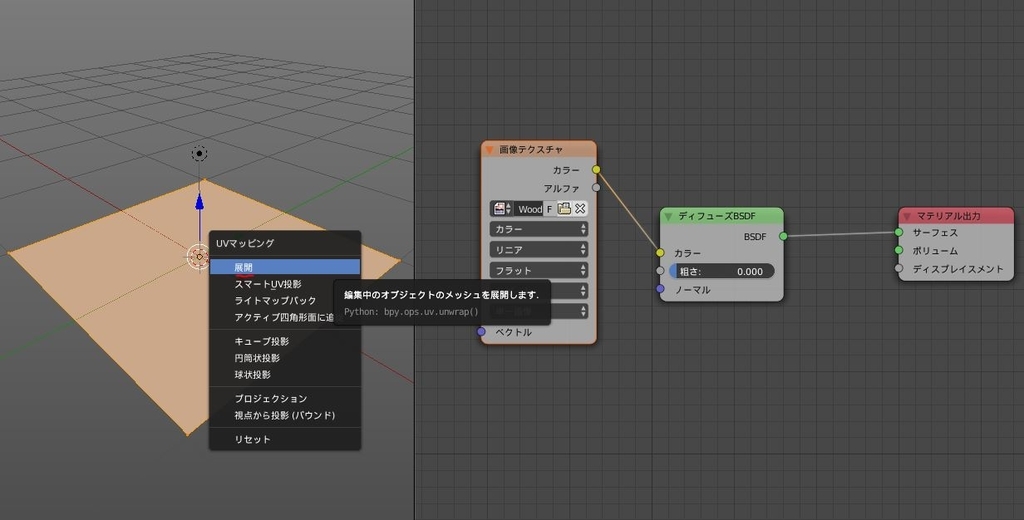Image resolution: width=1024 pixels, height=520 pixels.
Task: Click the gray アルファ output socket
Action: (596, 187)
